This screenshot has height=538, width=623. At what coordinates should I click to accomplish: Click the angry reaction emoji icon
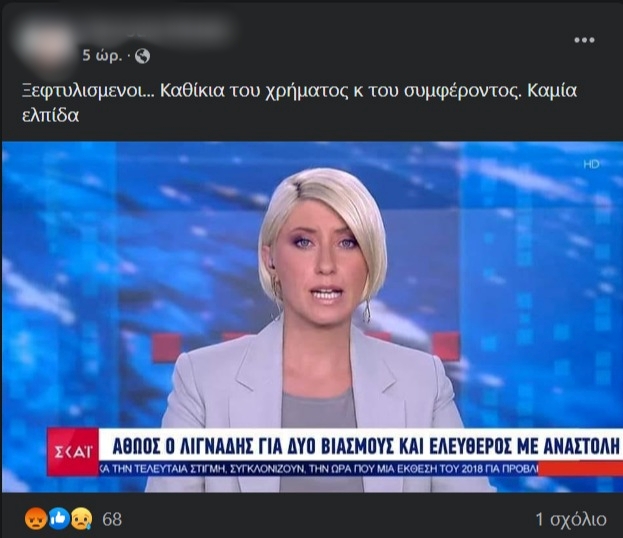(36, 519)
